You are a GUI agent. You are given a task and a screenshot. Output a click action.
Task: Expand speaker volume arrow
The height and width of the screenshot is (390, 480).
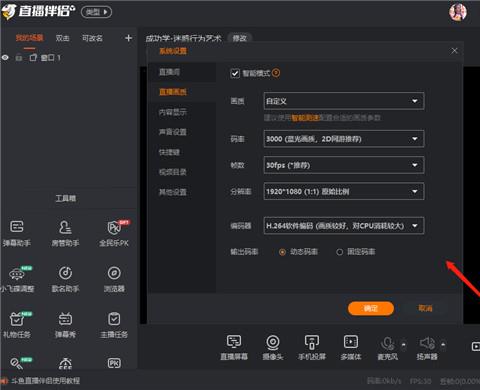coord(443,344)
